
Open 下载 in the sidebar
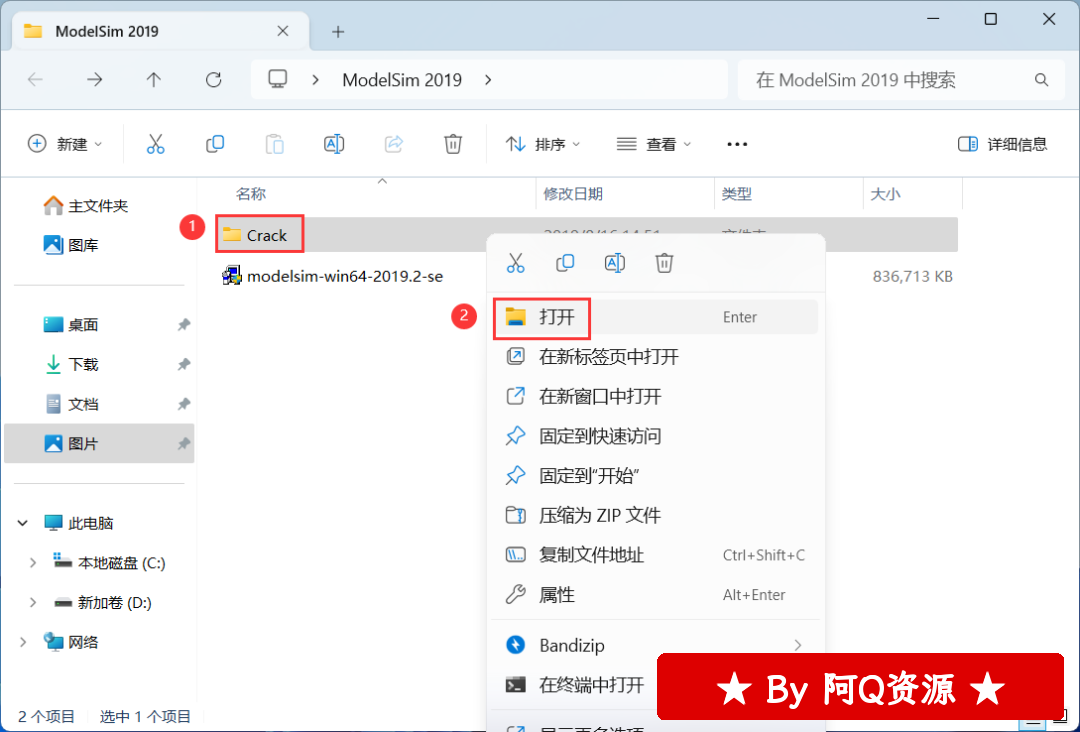pyautogui.click(x=71, y=364)
